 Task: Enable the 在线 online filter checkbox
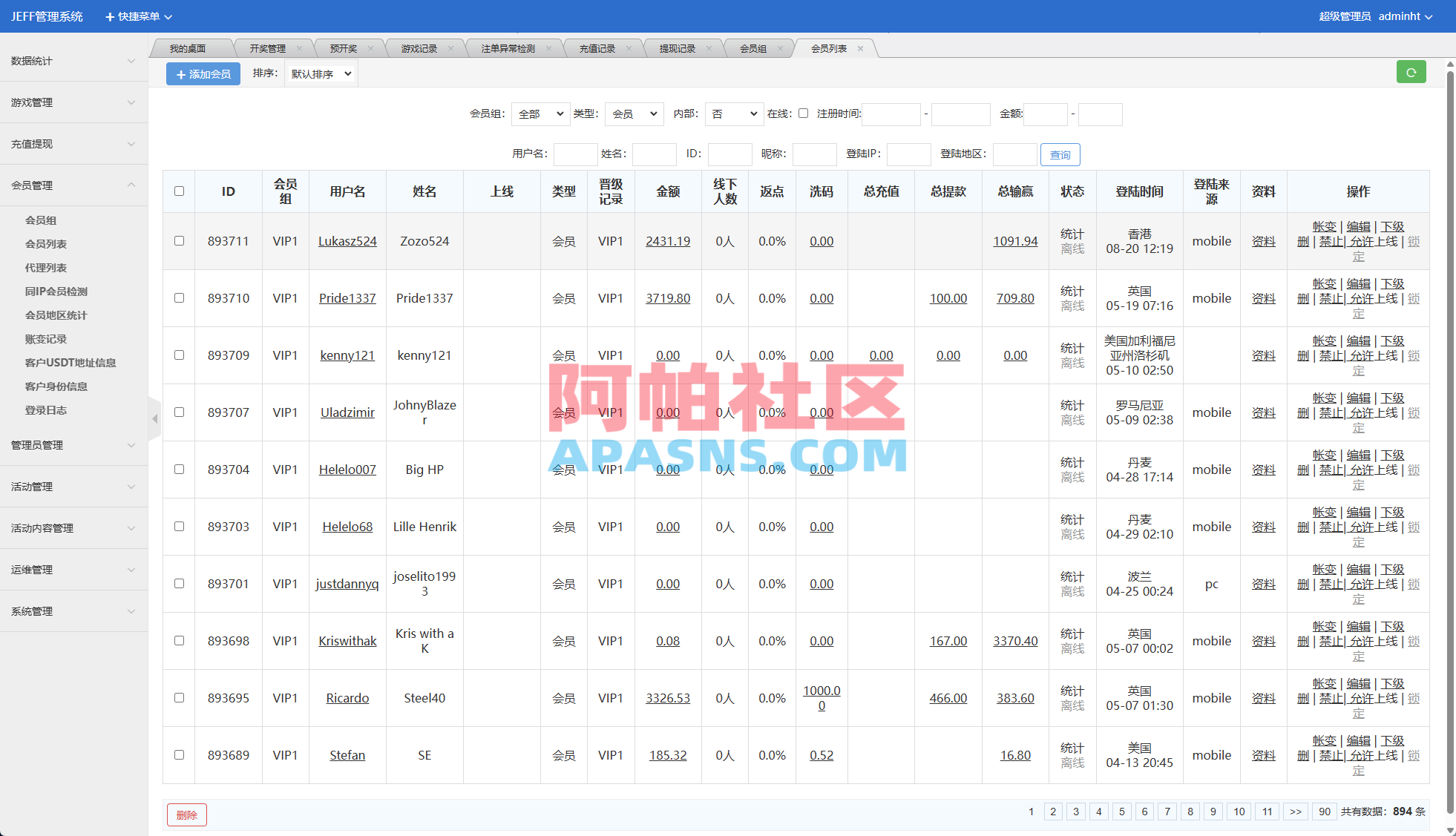pos(804,113)
